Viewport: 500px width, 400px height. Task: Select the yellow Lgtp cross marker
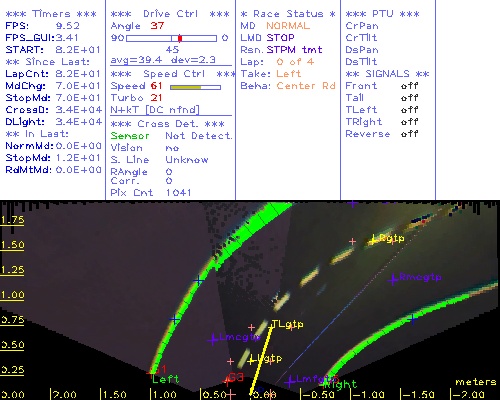point(252,360)
